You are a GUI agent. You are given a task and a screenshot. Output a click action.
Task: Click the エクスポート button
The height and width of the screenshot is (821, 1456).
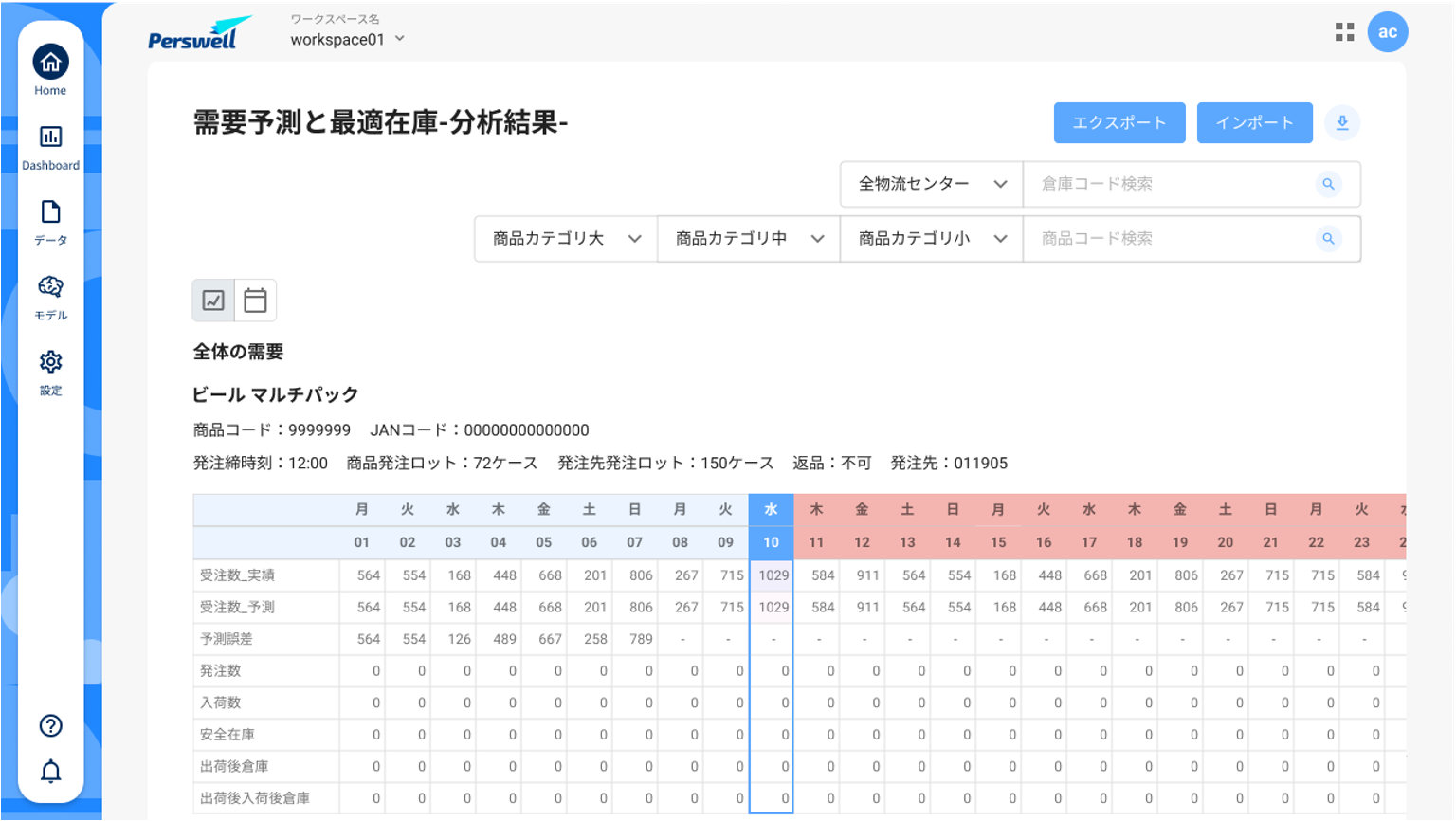[1119, 122]
